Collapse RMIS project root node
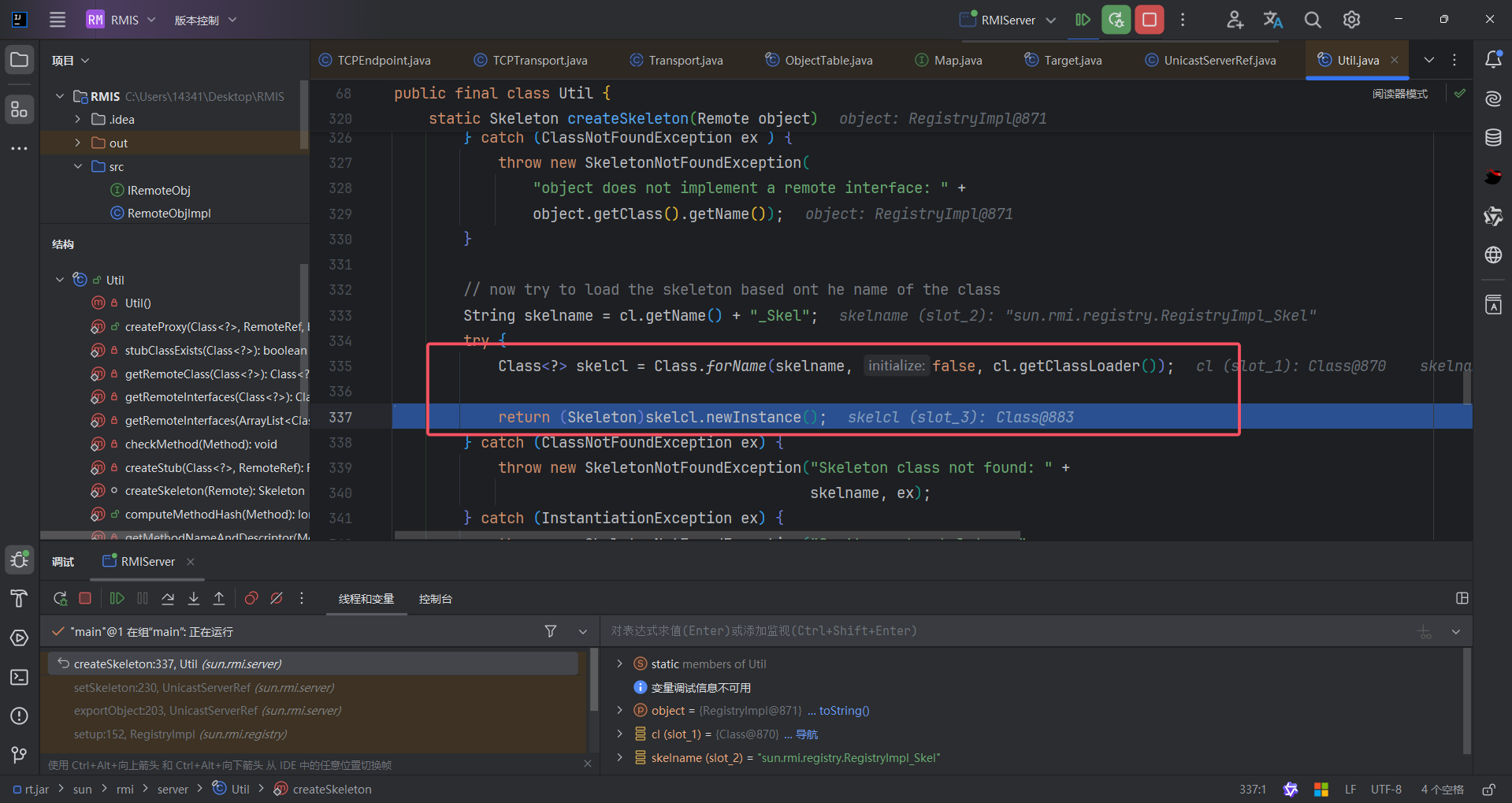This screenshot has height=803, width=1512. [x=60, y=96]
